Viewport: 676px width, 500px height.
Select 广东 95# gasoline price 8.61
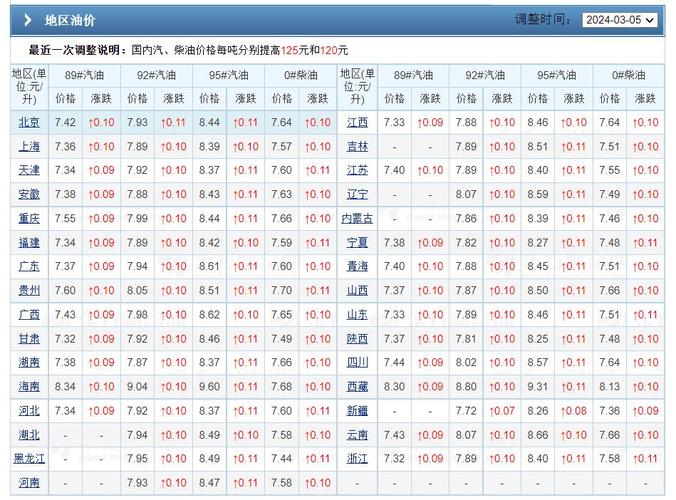pos(210,266)
